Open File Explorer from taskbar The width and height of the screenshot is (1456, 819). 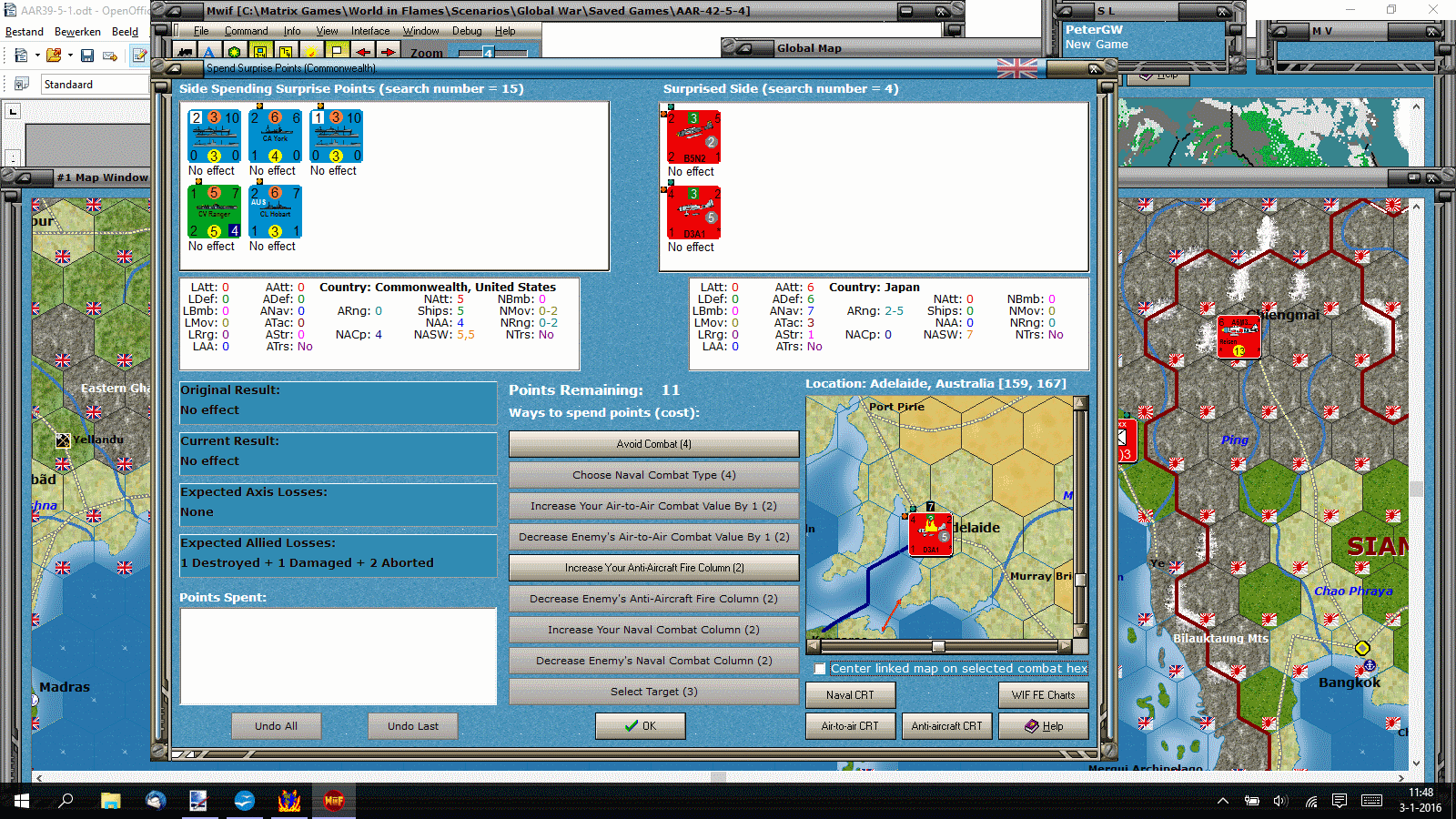click(x=110, y=801)
